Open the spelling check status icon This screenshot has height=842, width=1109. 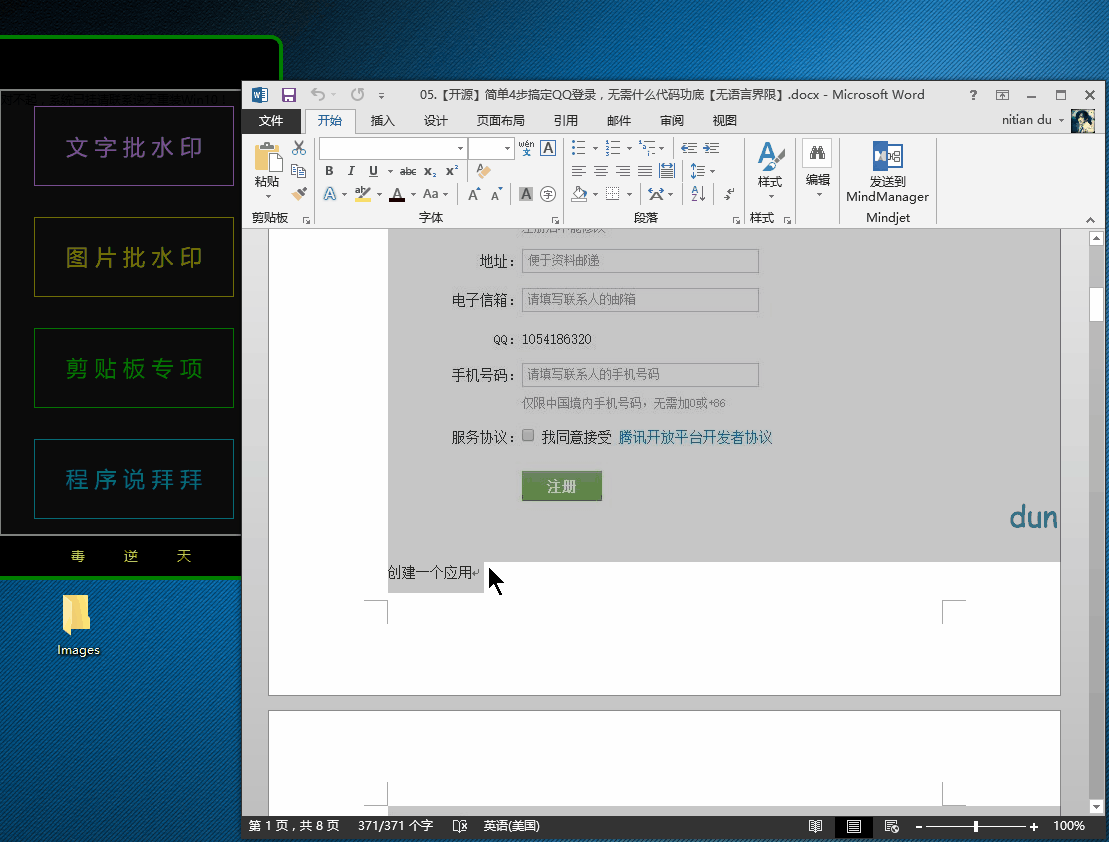coord(460,826)
